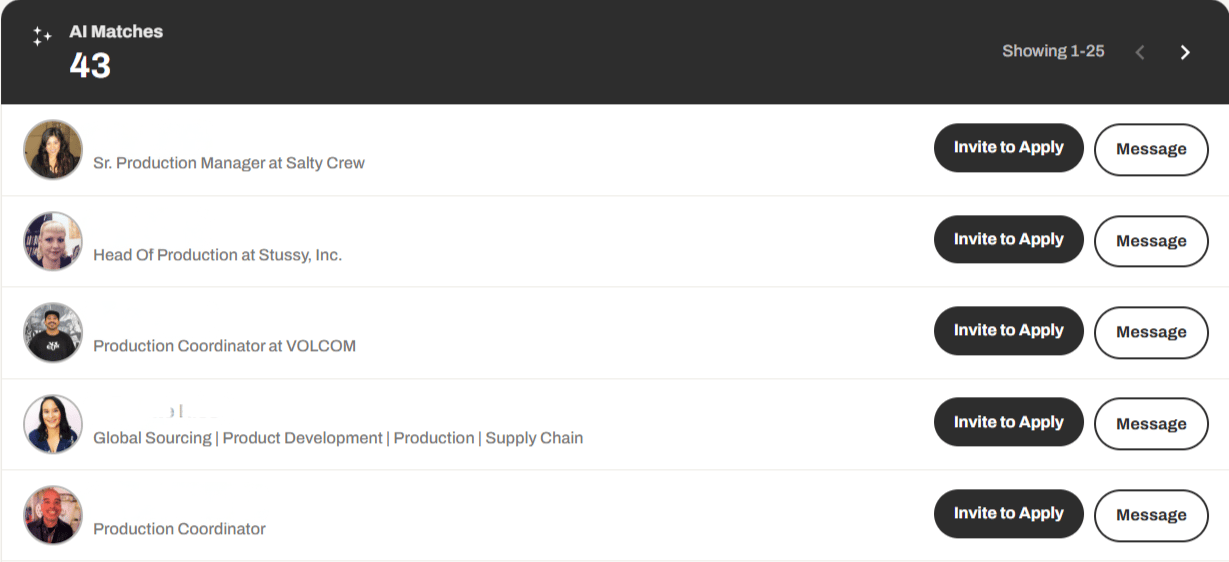Go to previous page of matches
The width and height of the screenshot is (1229, 562).
[x=1140, y=52]
